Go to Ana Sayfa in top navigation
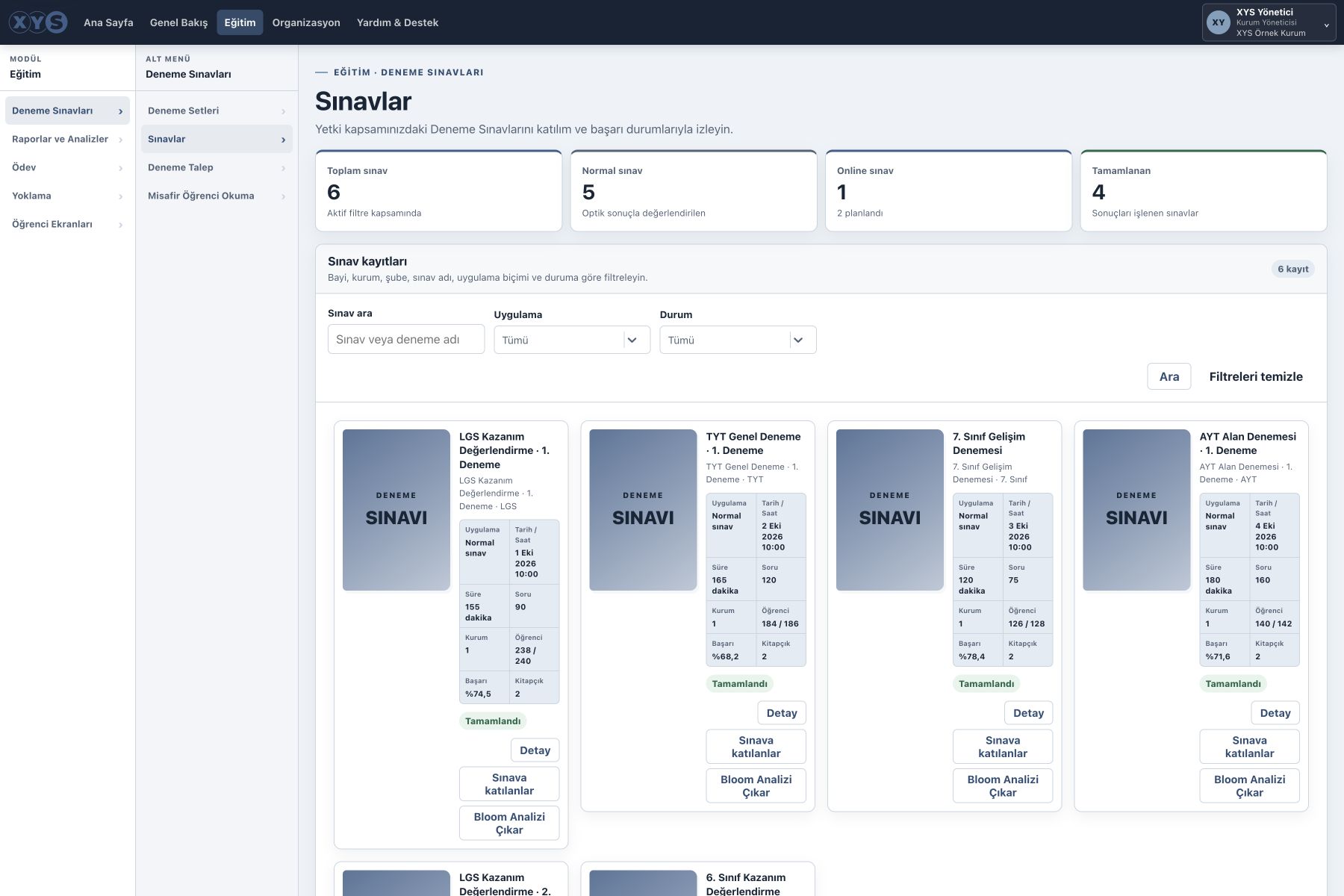The height and width of the screenshot is (896, 1344). (x=108, y=22)
